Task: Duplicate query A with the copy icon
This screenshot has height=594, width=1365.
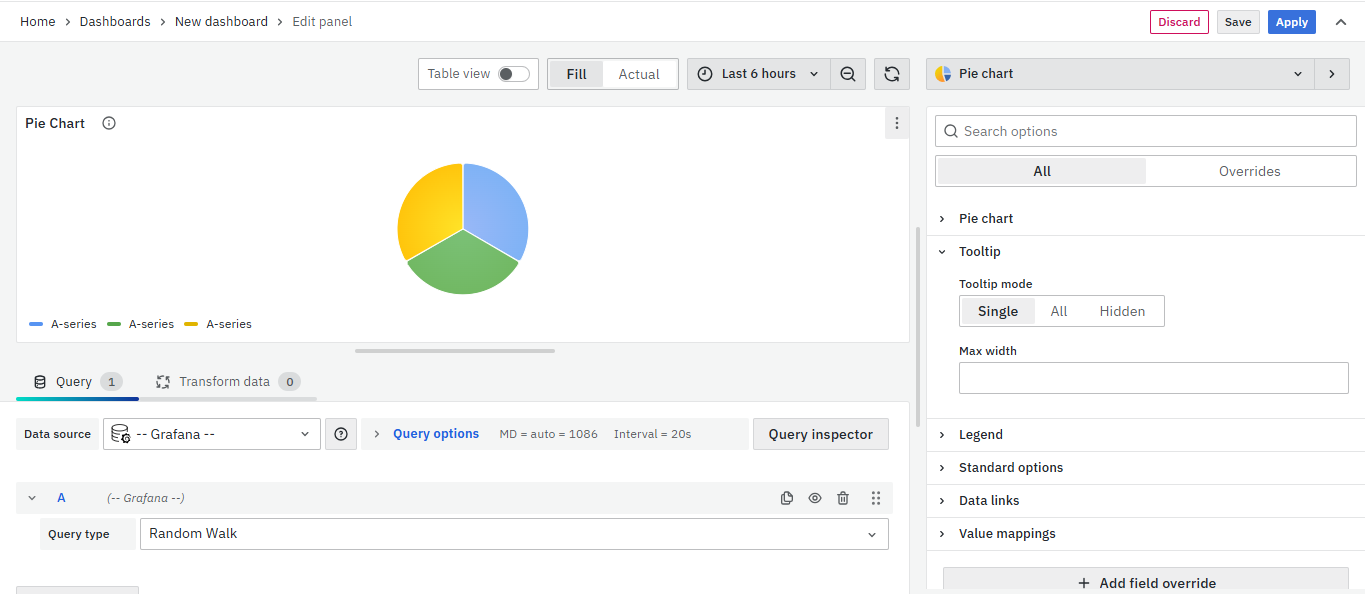Action: tap(787, 498)
